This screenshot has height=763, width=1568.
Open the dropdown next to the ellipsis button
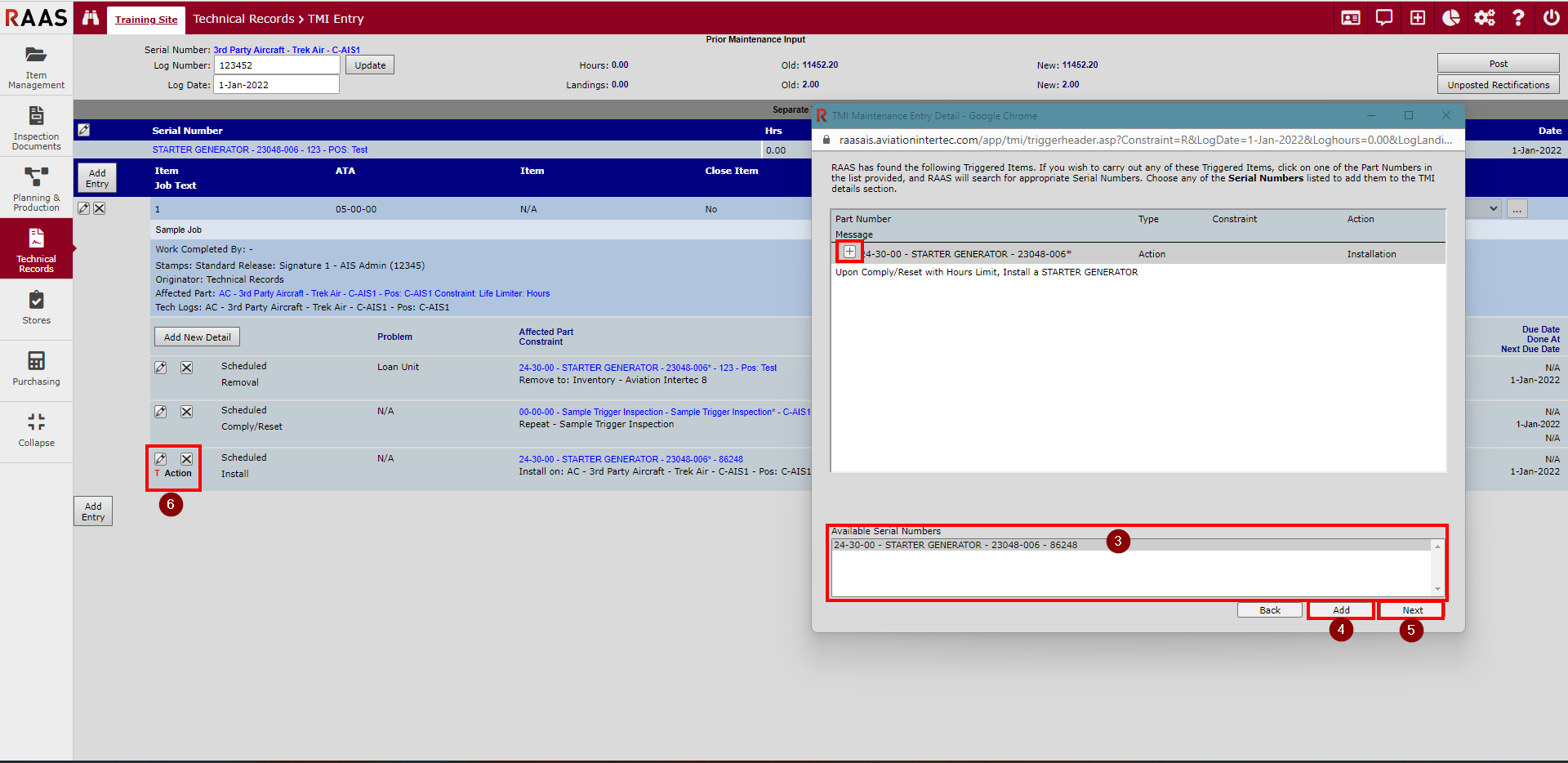tap(1484, 208)
